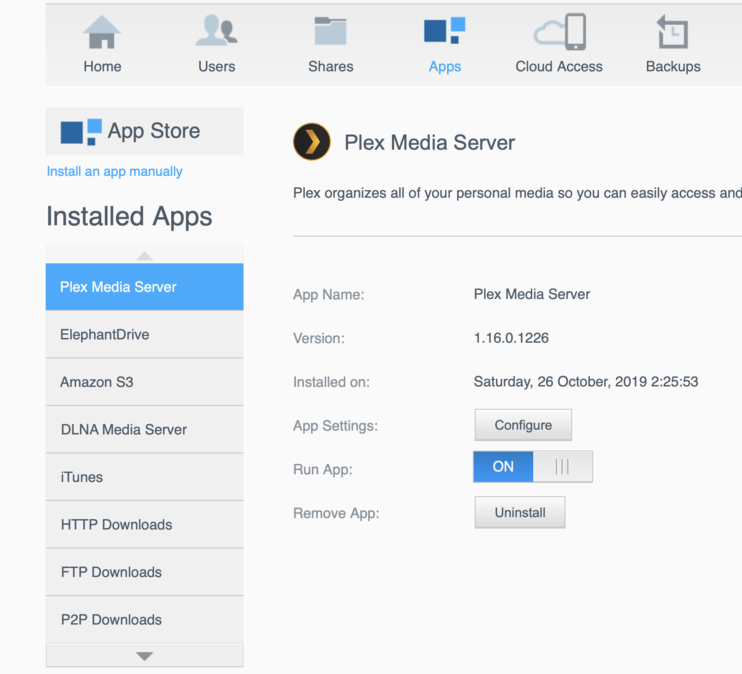Click the version number 1.16.0.1226
The height and width of the screenshot is (674, 742).
511,338
